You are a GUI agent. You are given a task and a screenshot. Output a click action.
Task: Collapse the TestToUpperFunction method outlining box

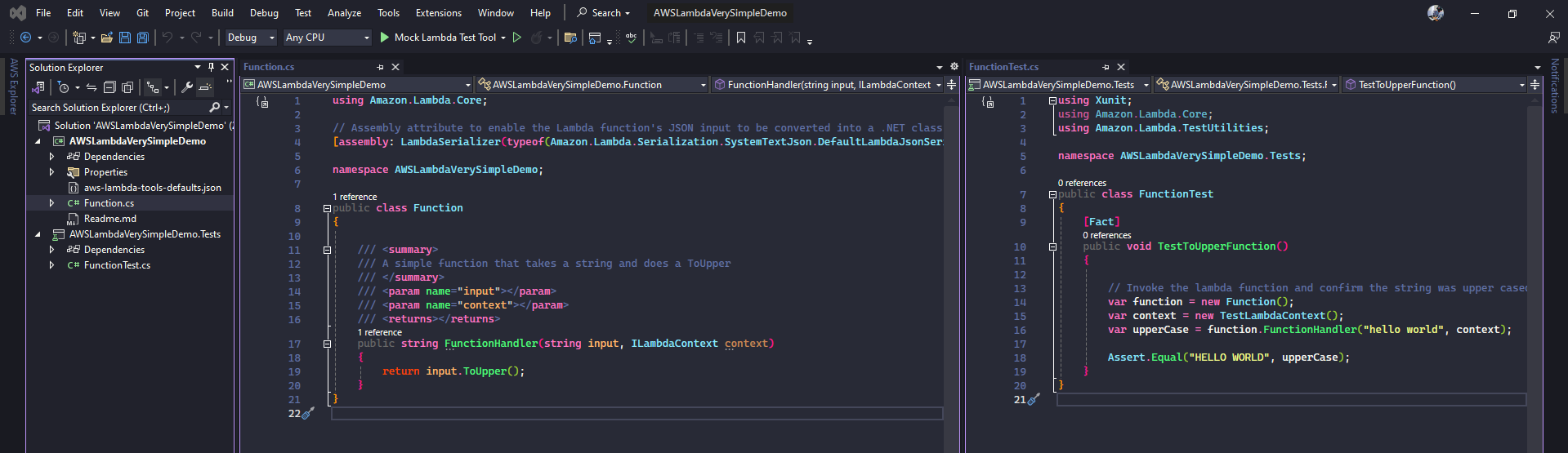1052,246
